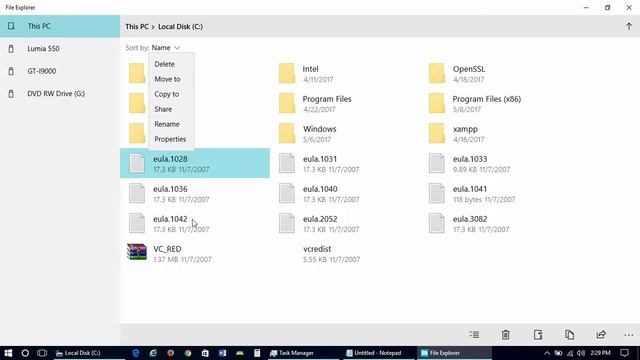Select the eula.1033 file icon
The height and width of the screenshot is (360, 640).
click(x=436, y=163)
